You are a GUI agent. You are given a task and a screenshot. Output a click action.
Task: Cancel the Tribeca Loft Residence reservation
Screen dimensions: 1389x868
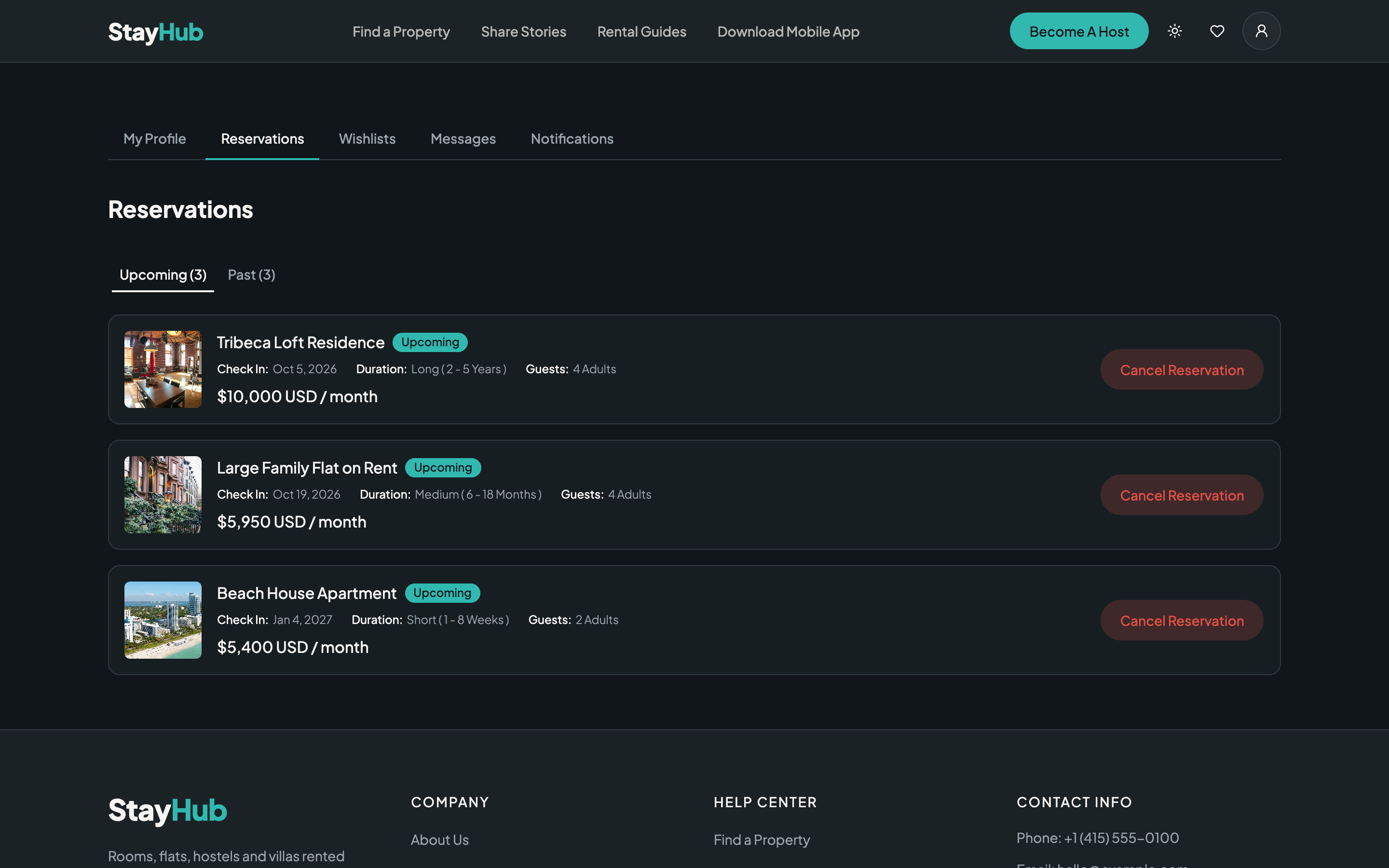pyautogui.click(x=1182, y=370)
